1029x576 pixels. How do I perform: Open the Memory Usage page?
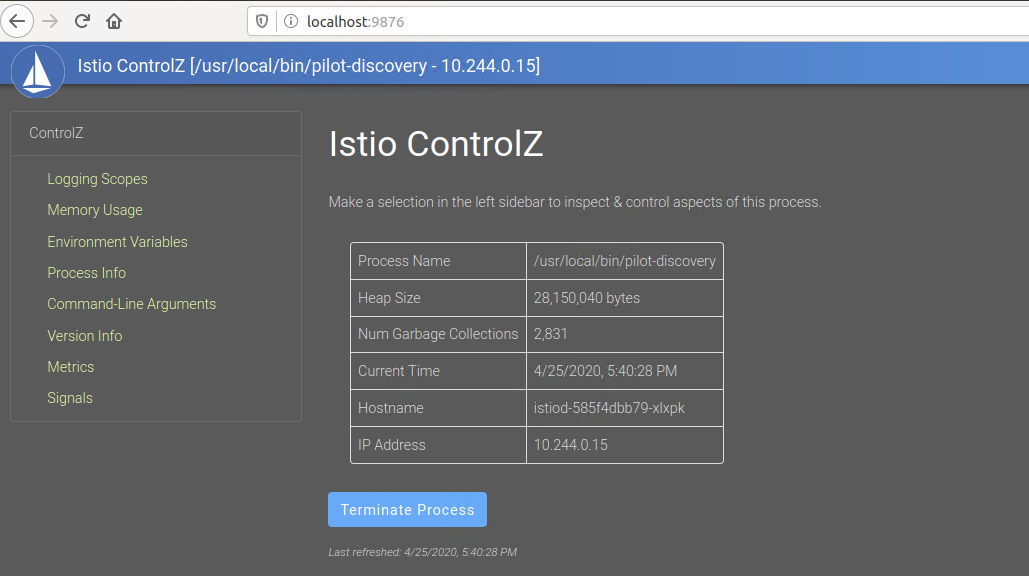95,210
